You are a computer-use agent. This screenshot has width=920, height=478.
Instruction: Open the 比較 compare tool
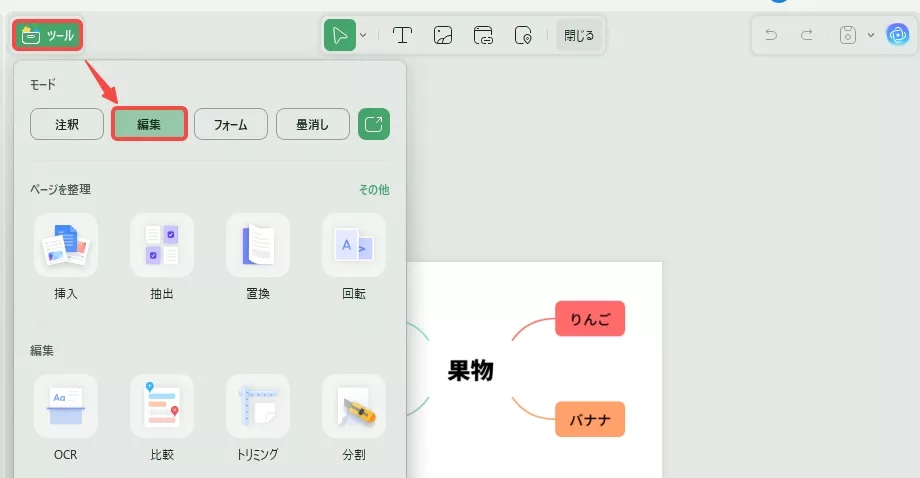point(162,418)
